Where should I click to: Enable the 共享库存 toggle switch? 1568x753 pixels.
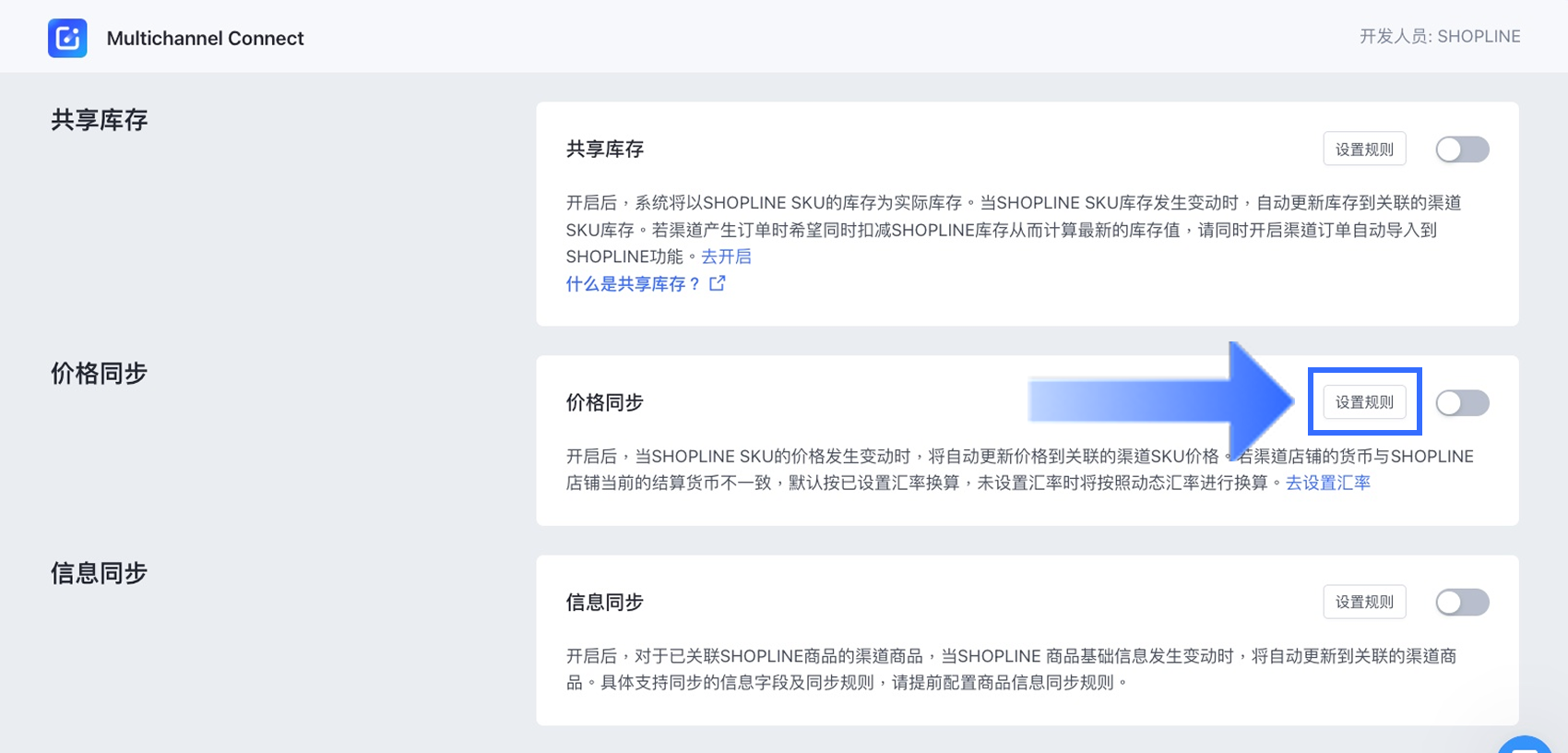[1462, 149]
